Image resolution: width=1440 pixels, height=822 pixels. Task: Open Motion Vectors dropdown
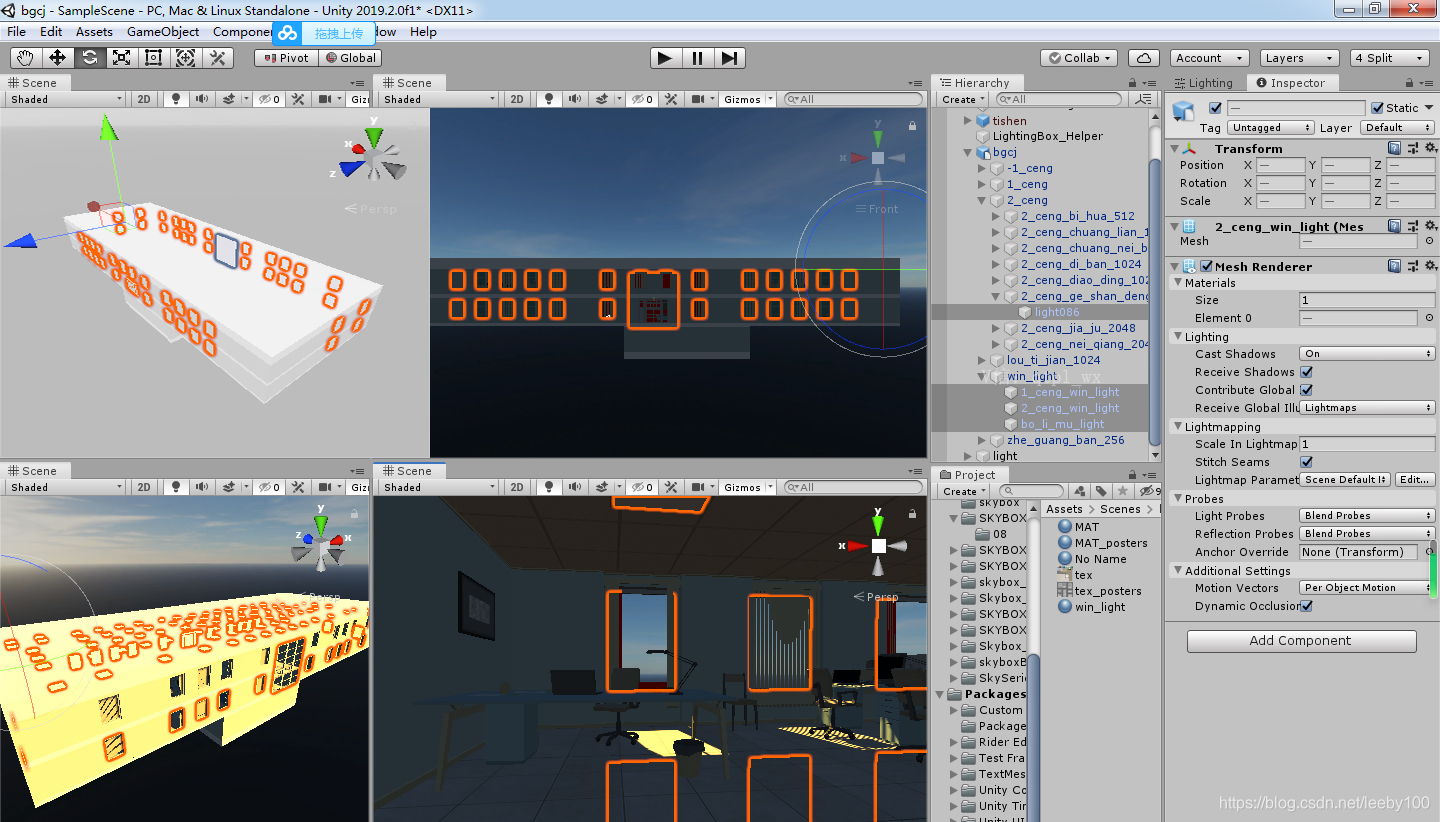(x=1367, y=588)
